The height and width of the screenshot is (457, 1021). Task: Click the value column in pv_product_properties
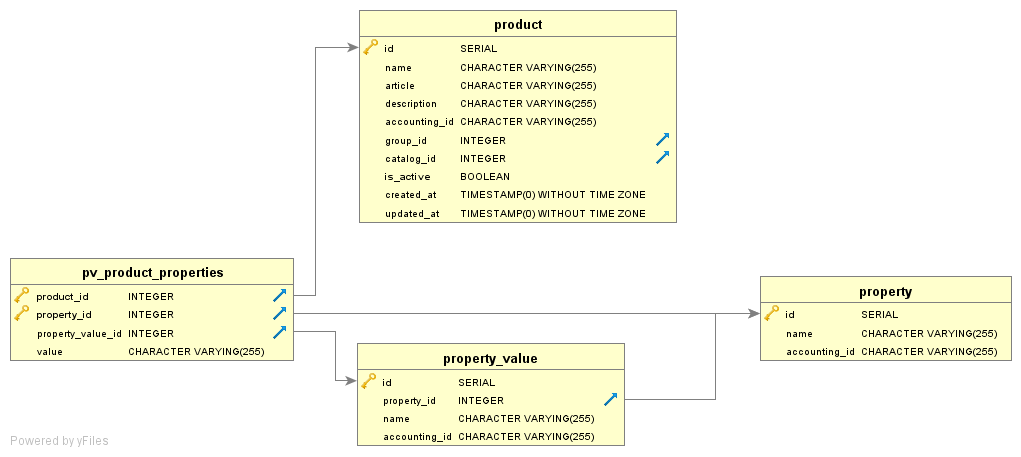click(50, 352)
